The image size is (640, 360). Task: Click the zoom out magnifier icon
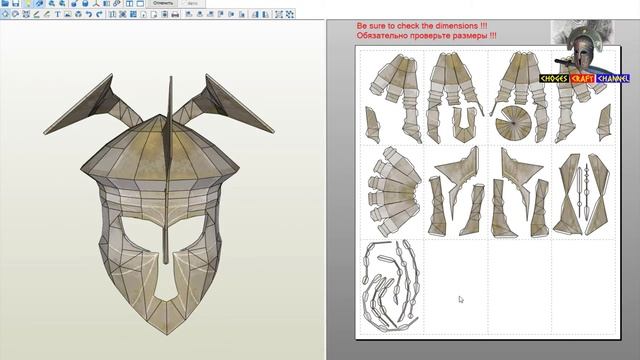[x=62, y=3]
